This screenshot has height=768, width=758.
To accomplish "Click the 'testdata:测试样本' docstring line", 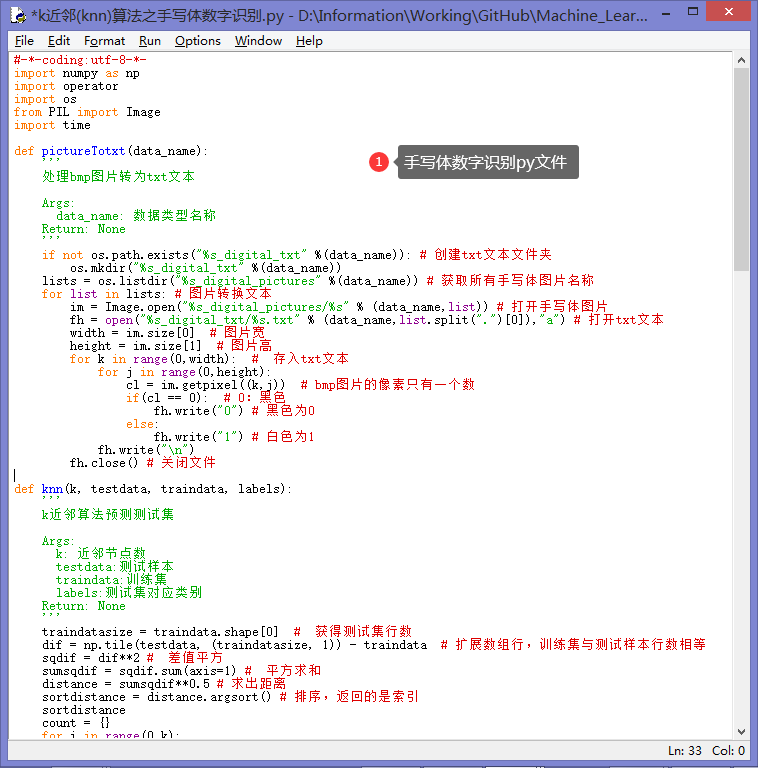I will [115, 567].
